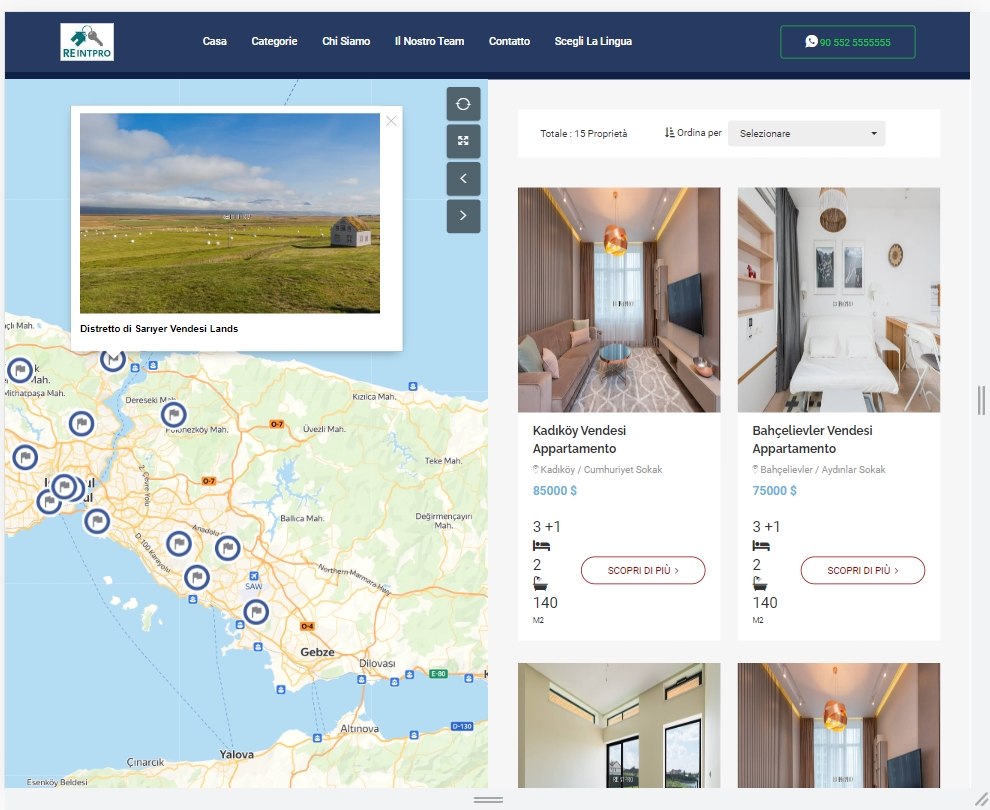This screenshot has height=810, width=990.
Task: Click the Sarıyer land photo in the map popup
Action: tap(230, 213)
